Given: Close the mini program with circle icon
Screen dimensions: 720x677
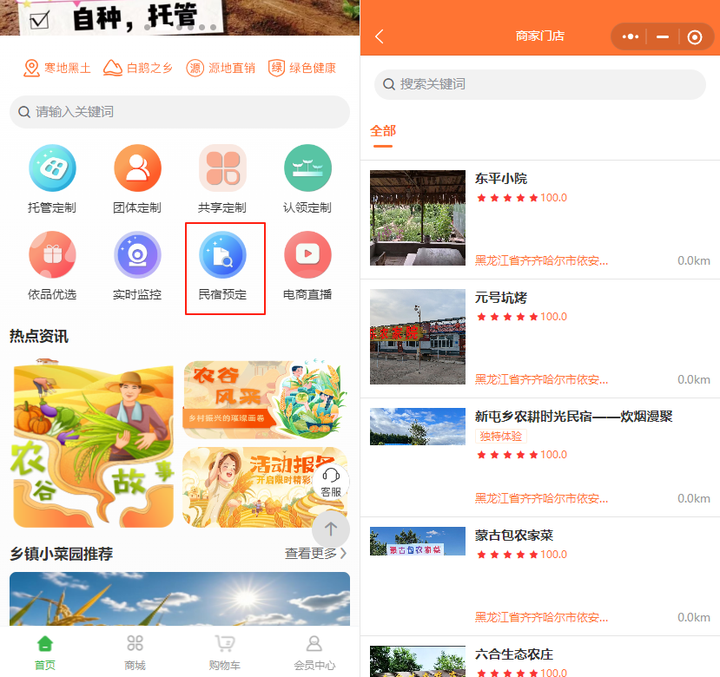Looking at the screenshot, I should tap(694, 37).
